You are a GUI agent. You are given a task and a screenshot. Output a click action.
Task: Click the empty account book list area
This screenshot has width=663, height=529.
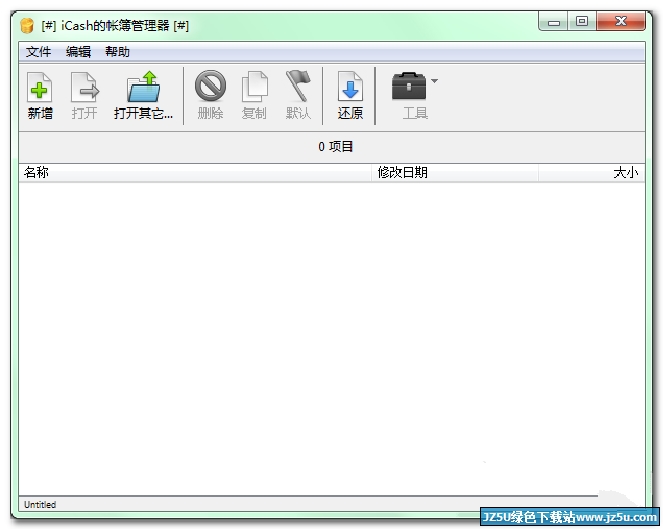(330, 330)
